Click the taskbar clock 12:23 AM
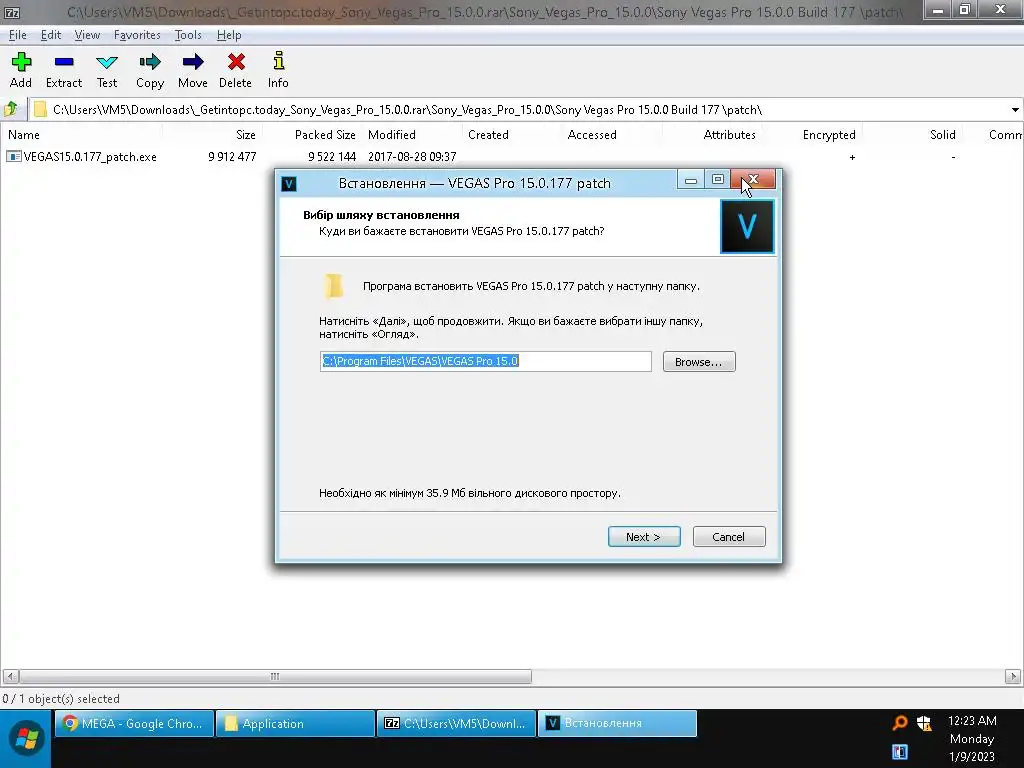1024x768 pixels. tap(972, 721)
